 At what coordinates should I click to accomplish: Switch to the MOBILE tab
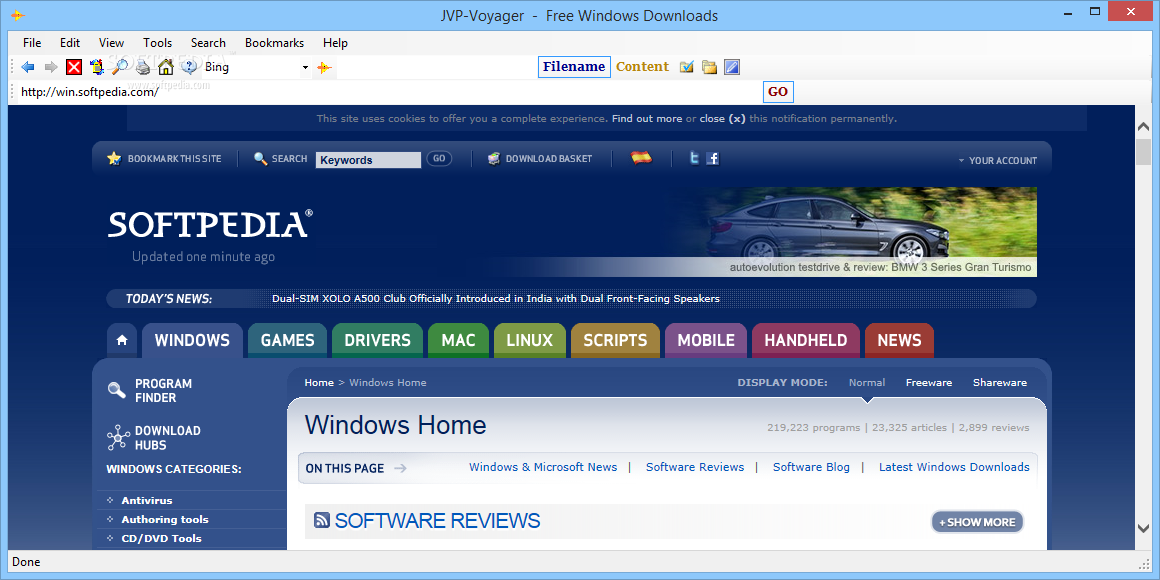point(706,340)
